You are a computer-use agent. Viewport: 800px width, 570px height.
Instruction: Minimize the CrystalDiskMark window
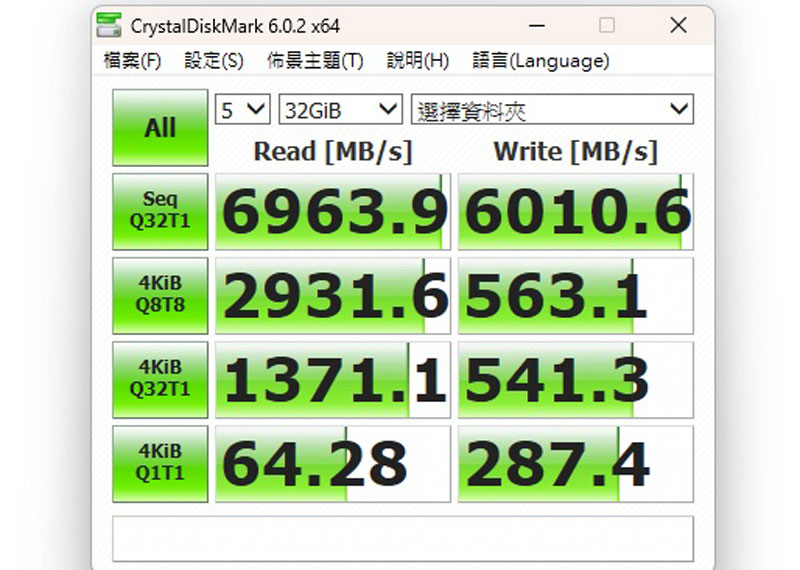pyautogui.click(x=536, y=25)
